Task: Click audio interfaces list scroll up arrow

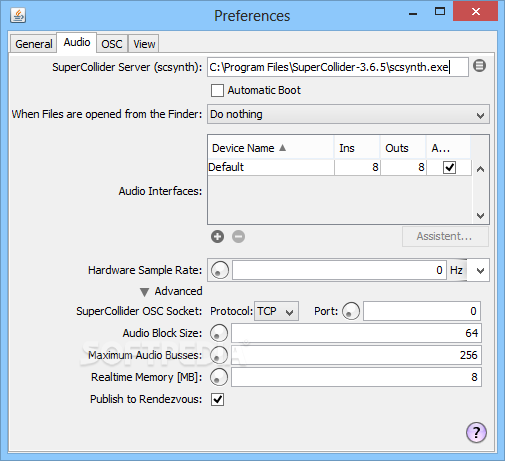Action: (480, 169)
